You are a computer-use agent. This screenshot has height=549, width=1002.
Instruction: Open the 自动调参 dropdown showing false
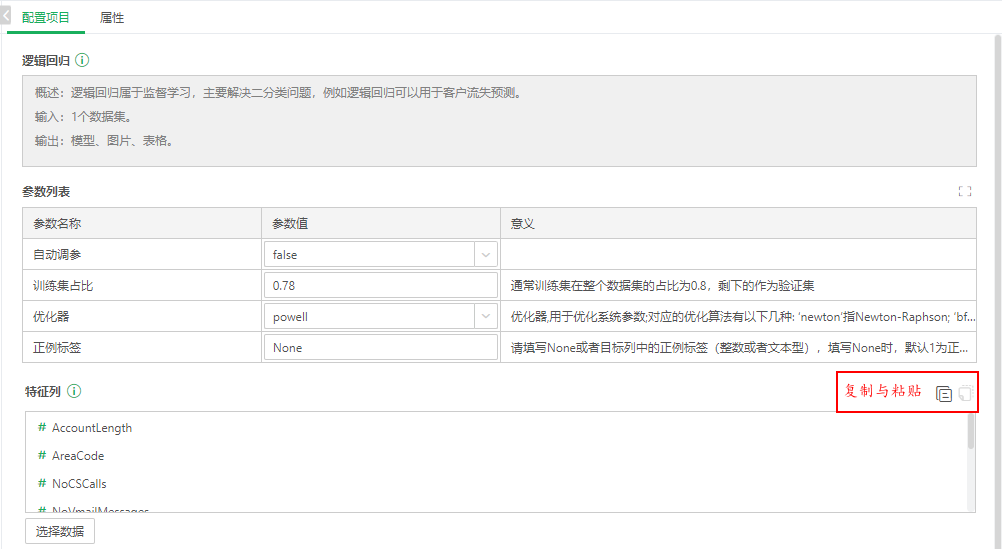[x=380, y=255]
